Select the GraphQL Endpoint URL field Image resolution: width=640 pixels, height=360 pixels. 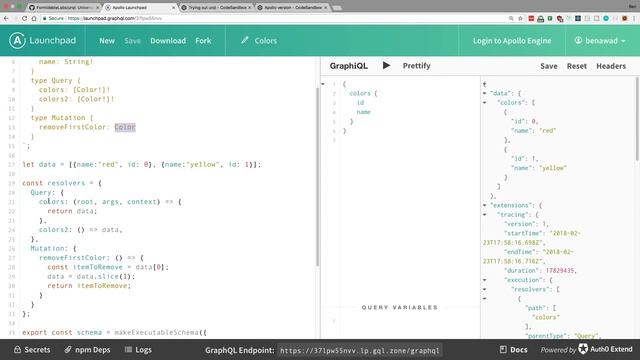[360, 350]
